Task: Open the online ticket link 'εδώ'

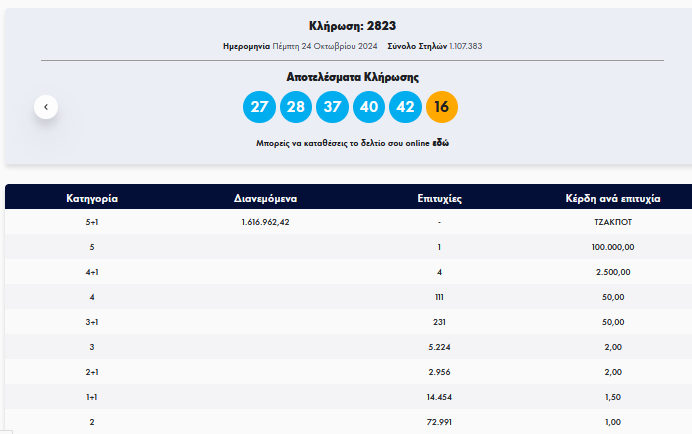Action: tap(440, 144)
